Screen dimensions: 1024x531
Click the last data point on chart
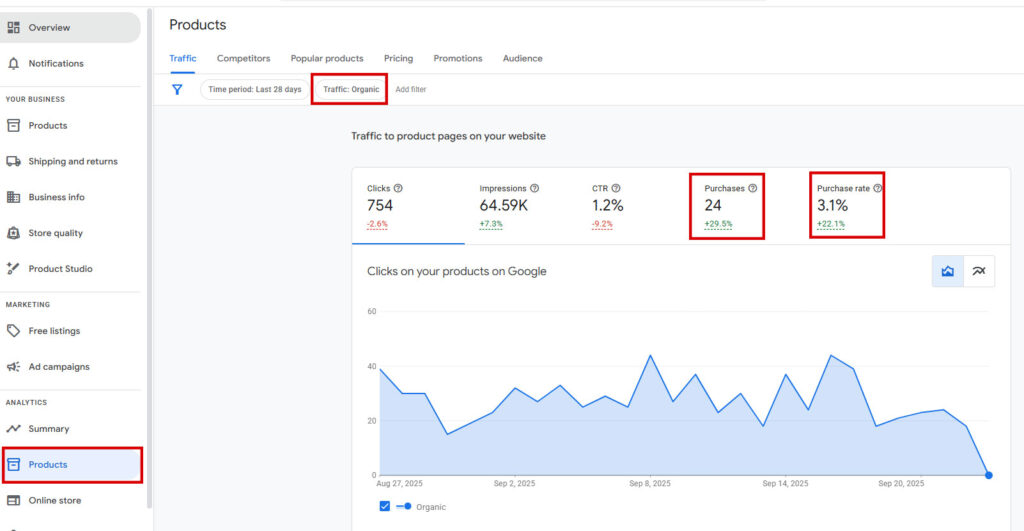[x=988, y=475]
